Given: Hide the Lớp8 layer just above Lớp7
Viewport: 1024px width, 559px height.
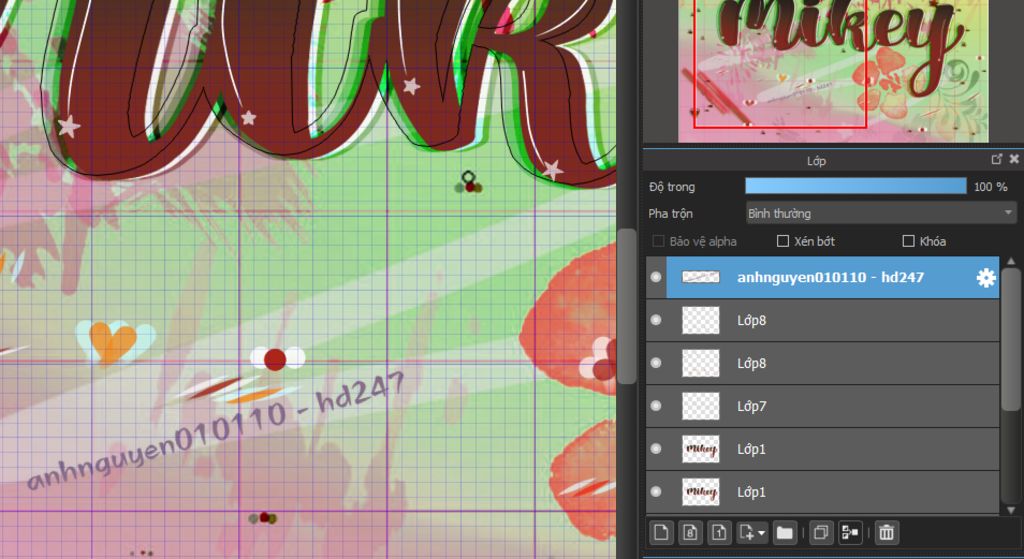Looking at the screenshot, I should [x=656, y=363].
